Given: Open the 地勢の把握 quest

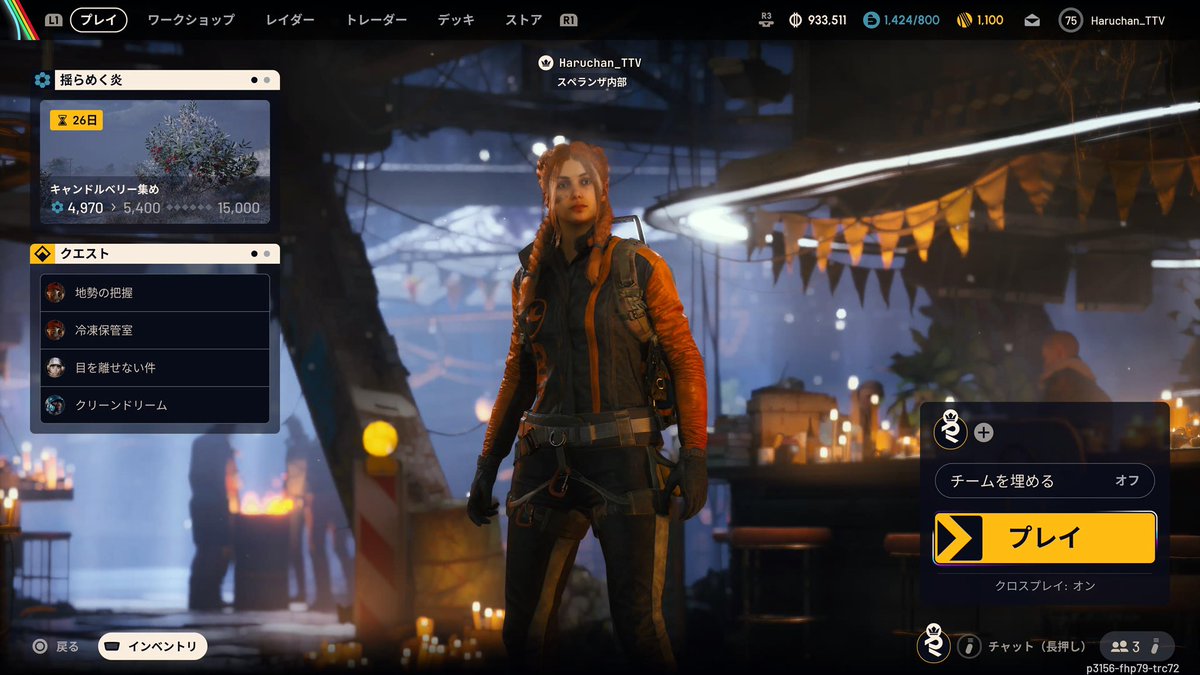Looking at the screenshot, I should tap(155, 293).
